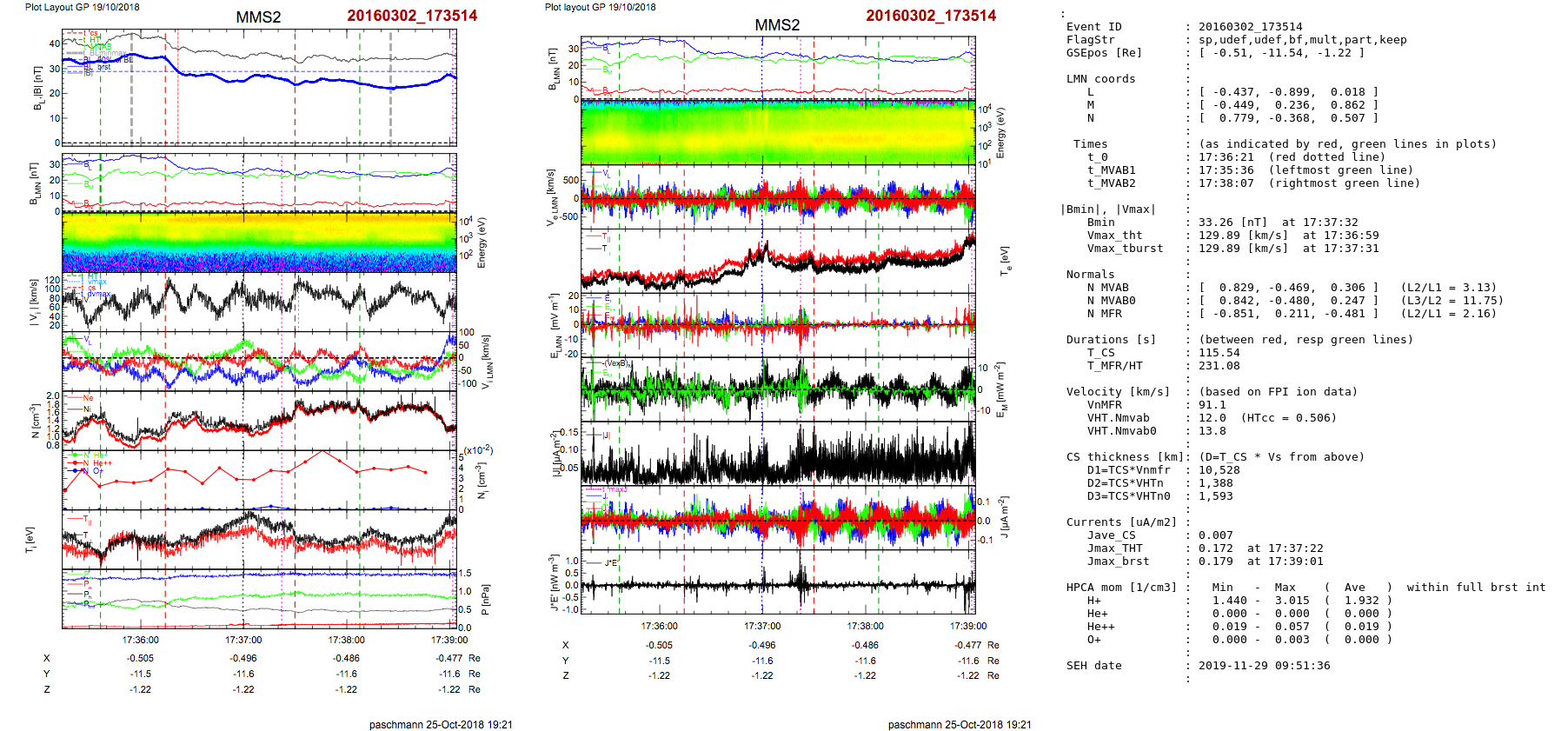Click the T_CS duration value 115.54
The image size is (1568, 731).
click(1219, 353)
